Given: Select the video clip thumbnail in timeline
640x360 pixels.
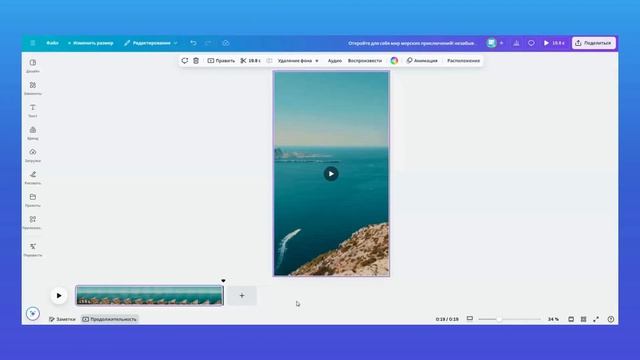Looking at the screenshot, I should pos(149,296).
